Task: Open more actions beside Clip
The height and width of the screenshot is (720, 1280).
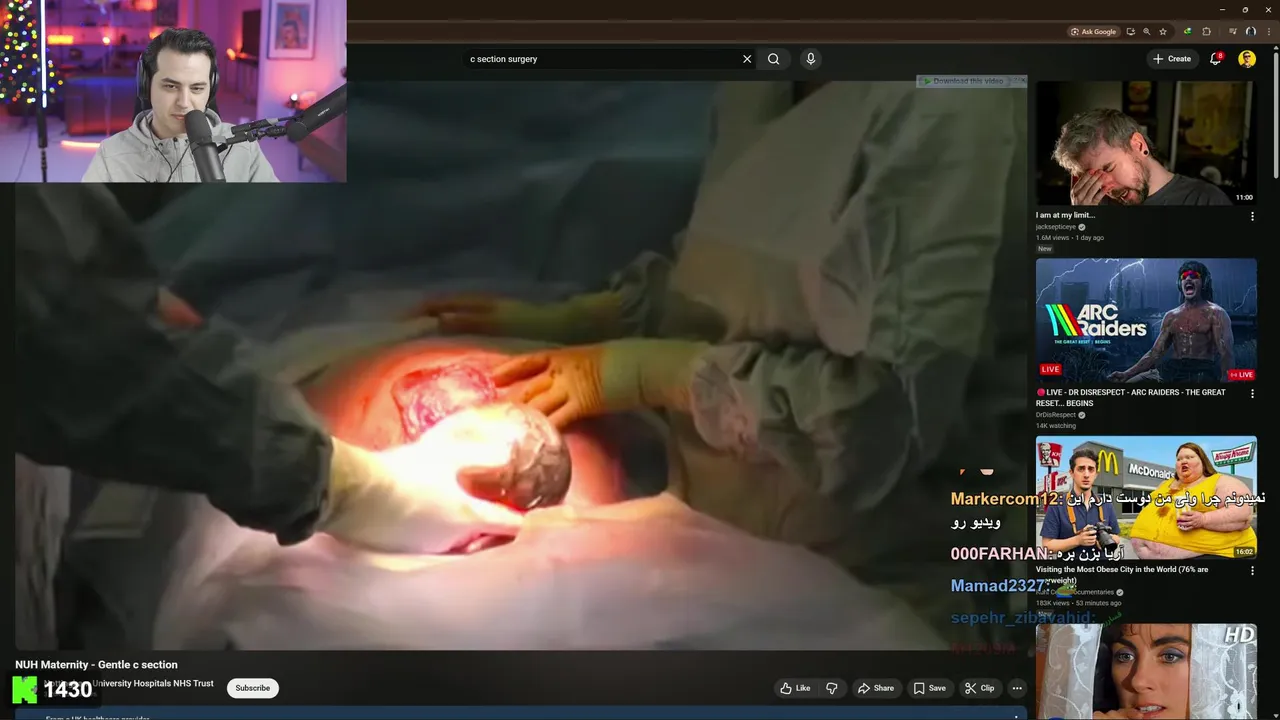Action: click(1017, 688)
